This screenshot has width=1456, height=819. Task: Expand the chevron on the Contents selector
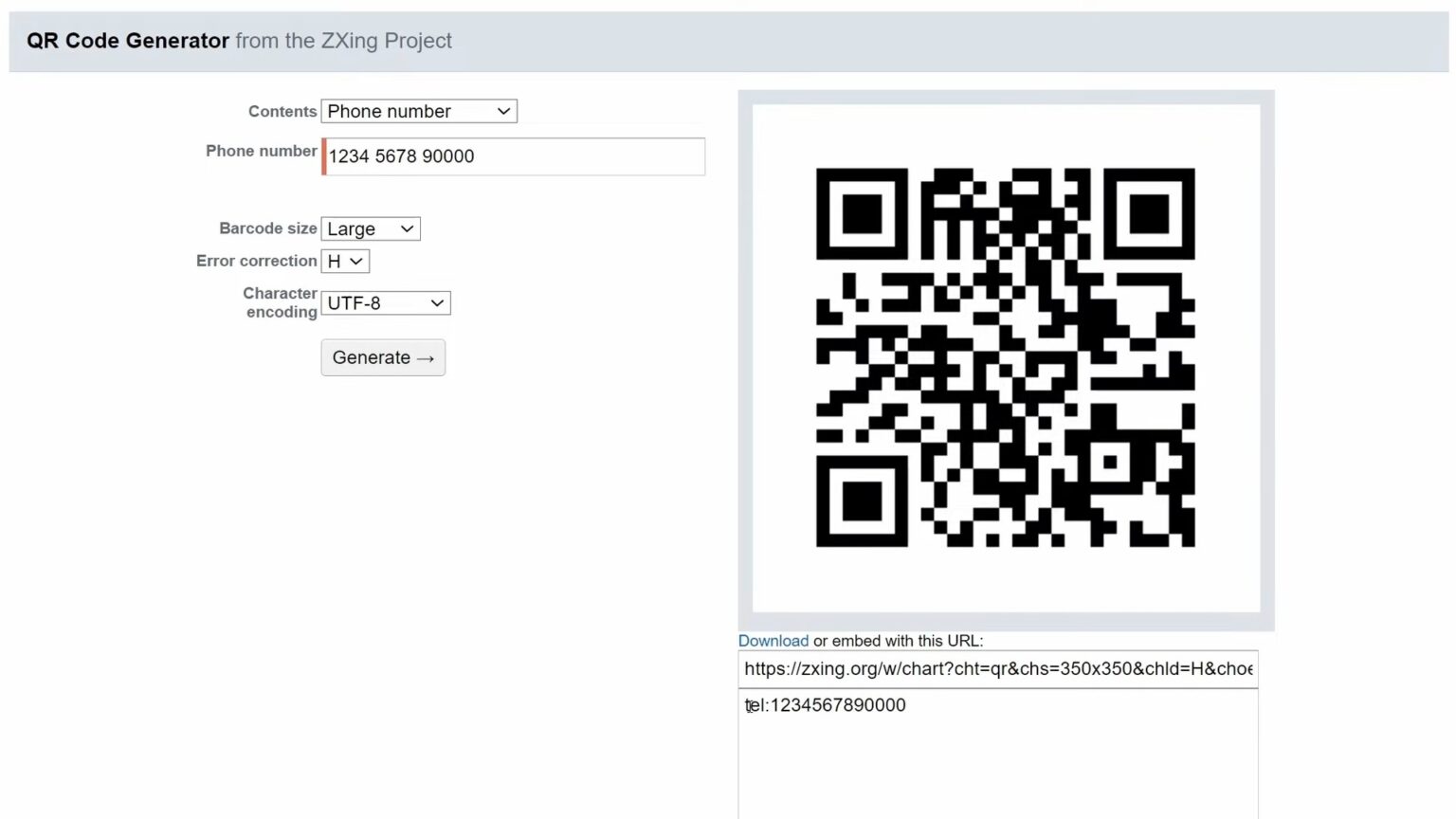503,111
